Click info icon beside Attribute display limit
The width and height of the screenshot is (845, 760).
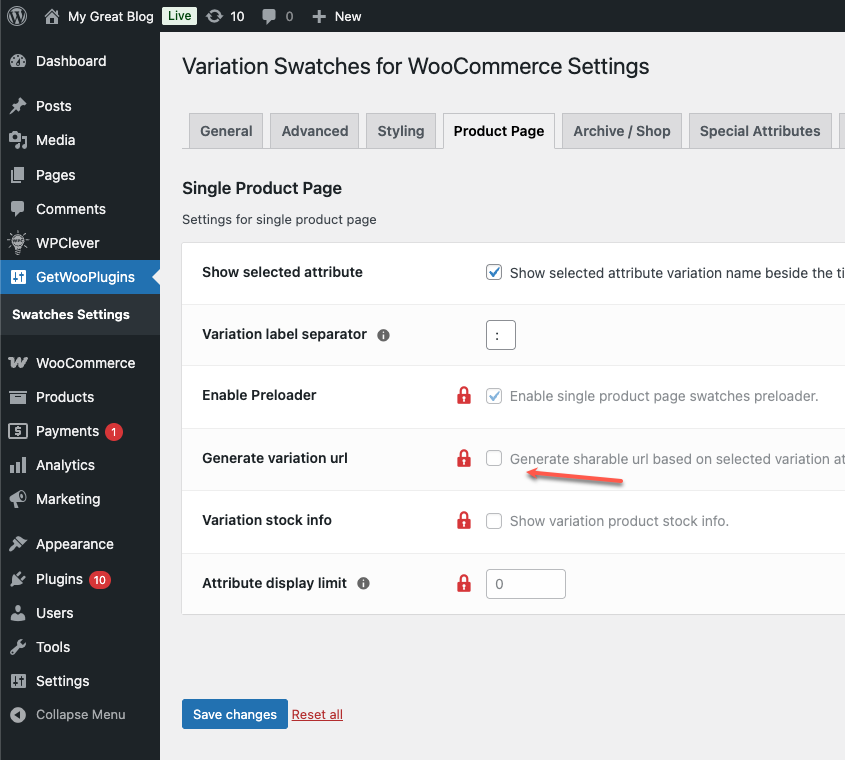pos(363,583)
